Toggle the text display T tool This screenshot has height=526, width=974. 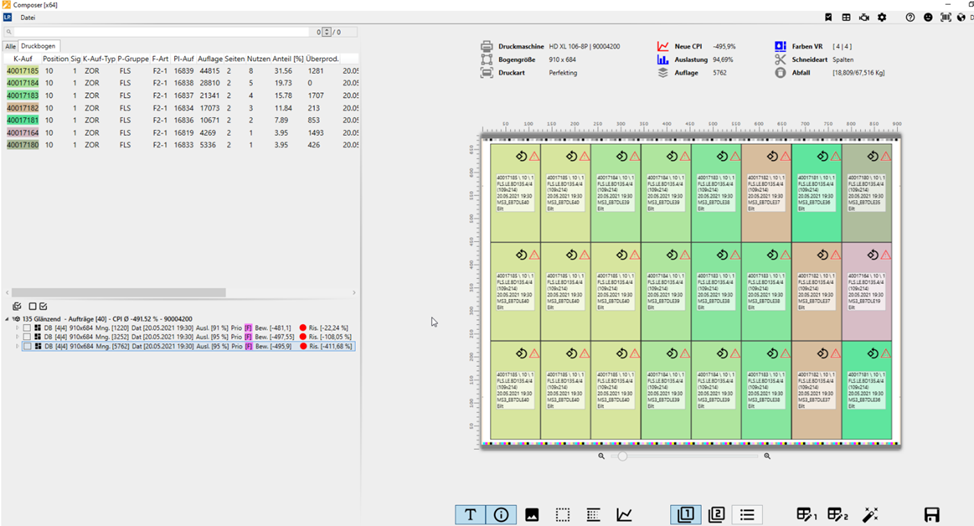click(x=470, y=515)
